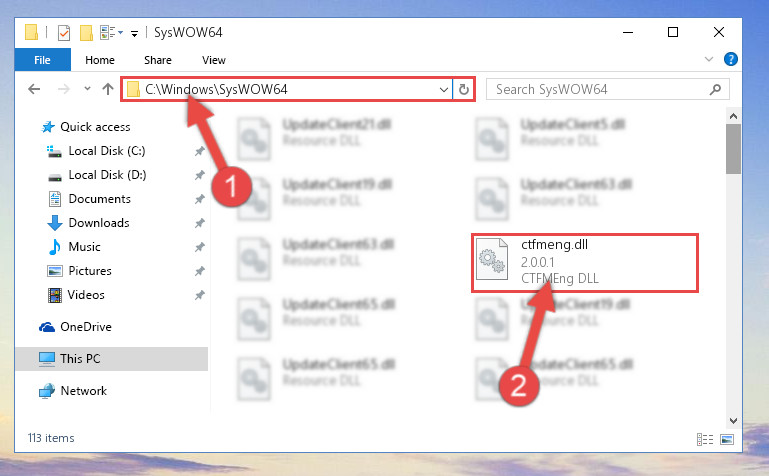769x476 pixels.
Task: Click the Back navigation arrow
Action: click(34, 89)
